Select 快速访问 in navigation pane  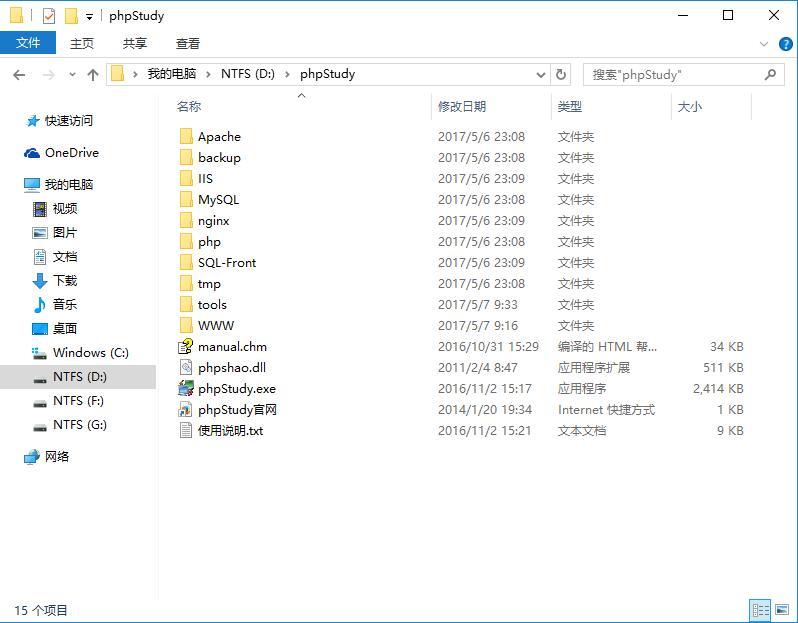[x=69, y=121]
